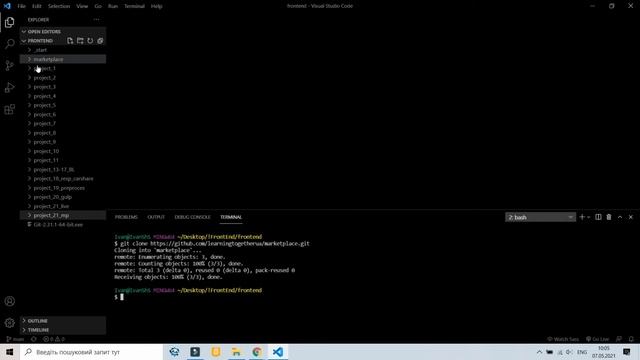Open the Accounts menu icon
Screen dimensions: 640x360
tap(10, 301)
